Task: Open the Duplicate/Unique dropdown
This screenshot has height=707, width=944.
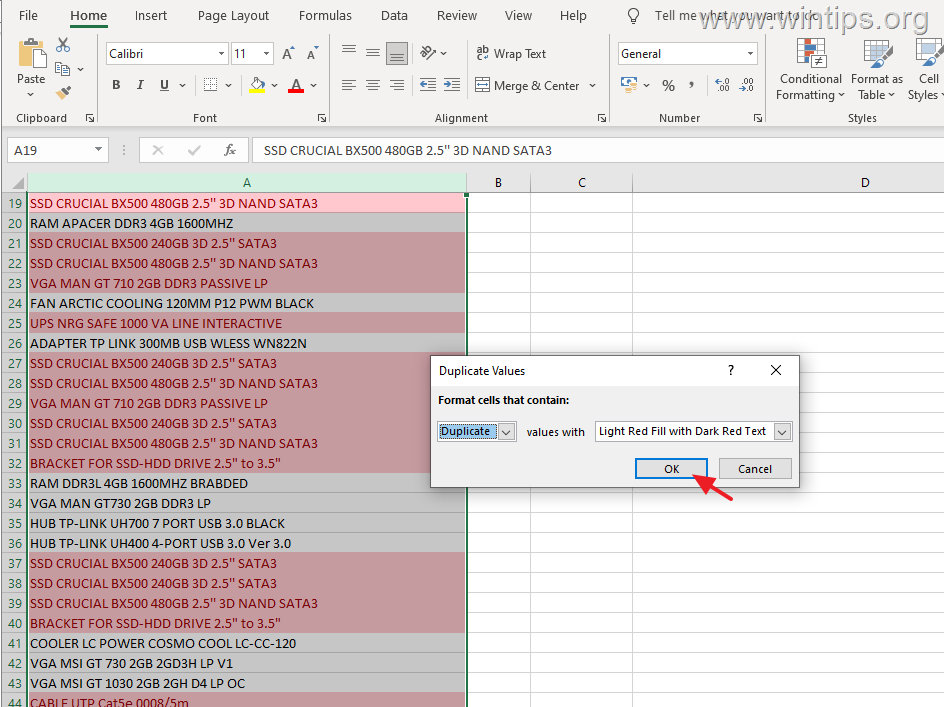Action: click(506, 432)
